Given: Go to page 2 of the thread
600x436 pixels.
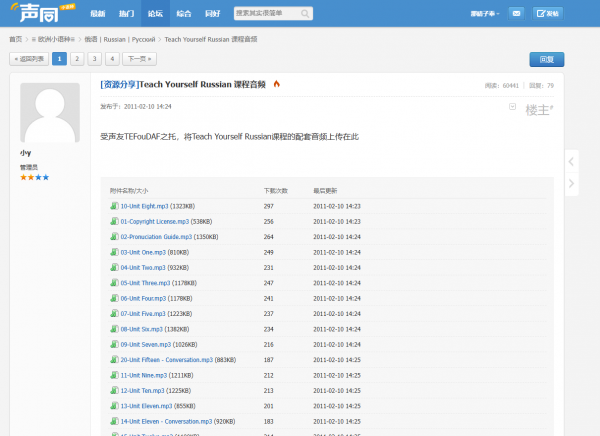Looking at the screenshot, I should (77, 59).
